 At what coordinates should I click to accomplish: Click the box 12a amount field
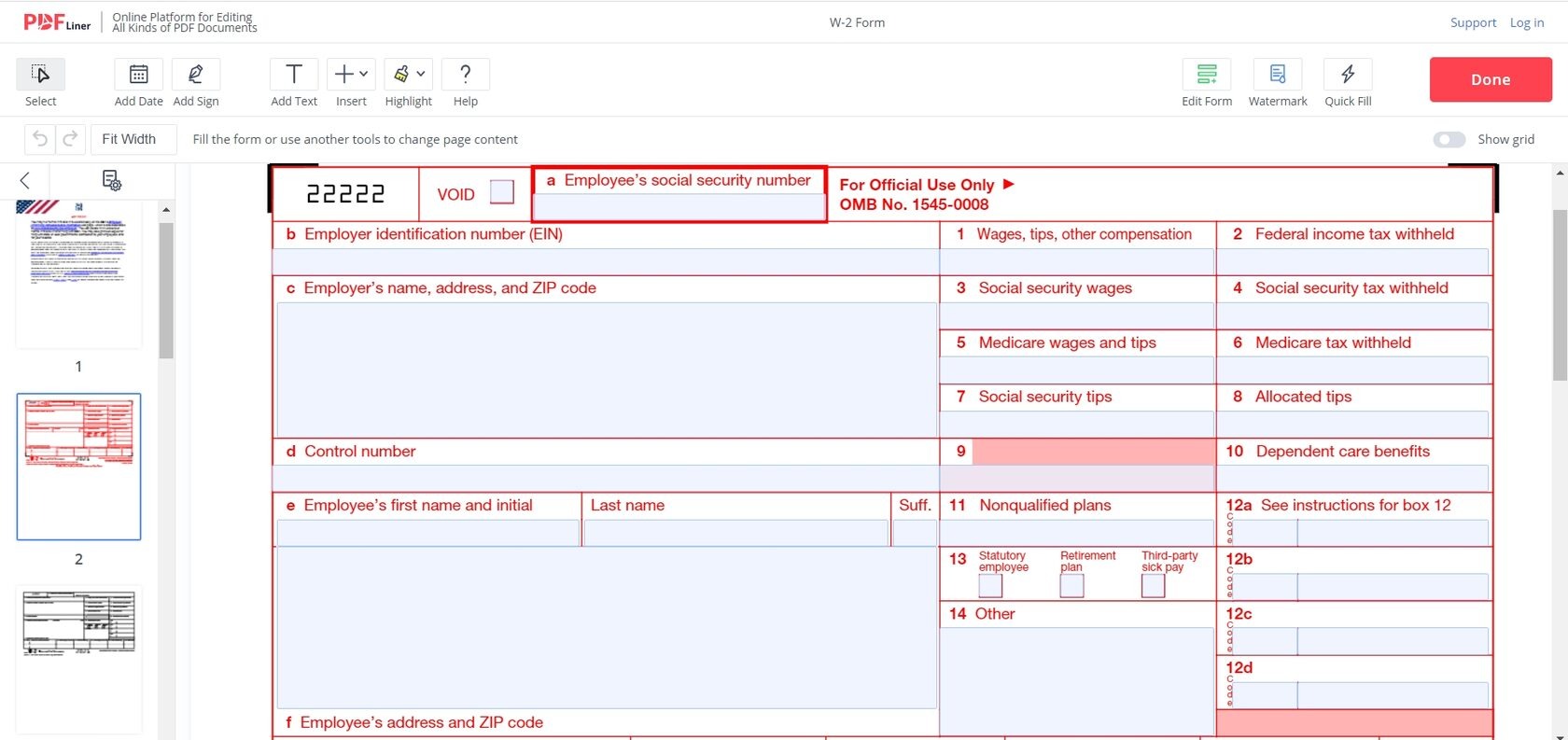[x=1393, y=533]
